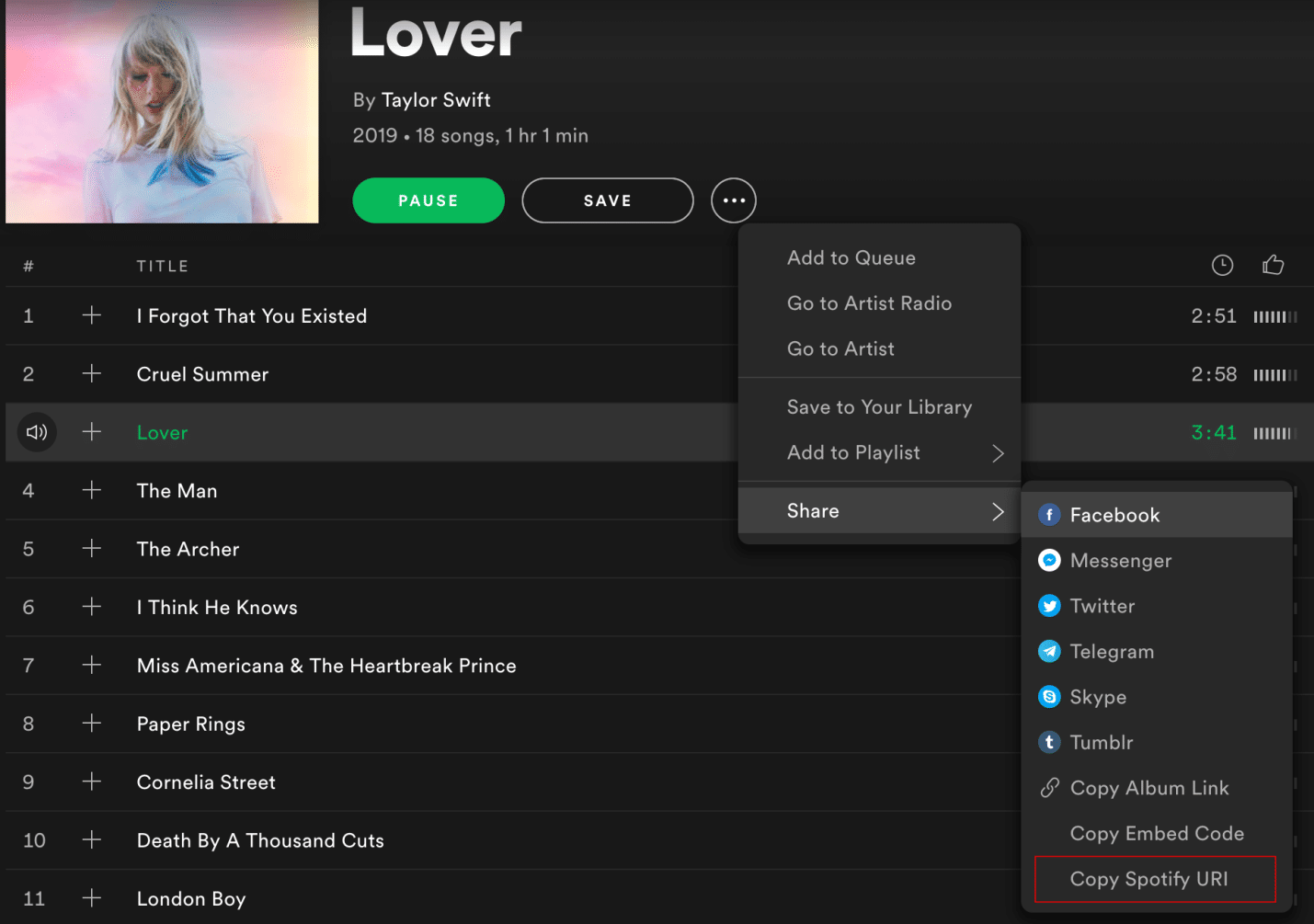Open Go to Artist Radio
The height and width of the screenshot is (924, 1314).
tap(879, 303)
